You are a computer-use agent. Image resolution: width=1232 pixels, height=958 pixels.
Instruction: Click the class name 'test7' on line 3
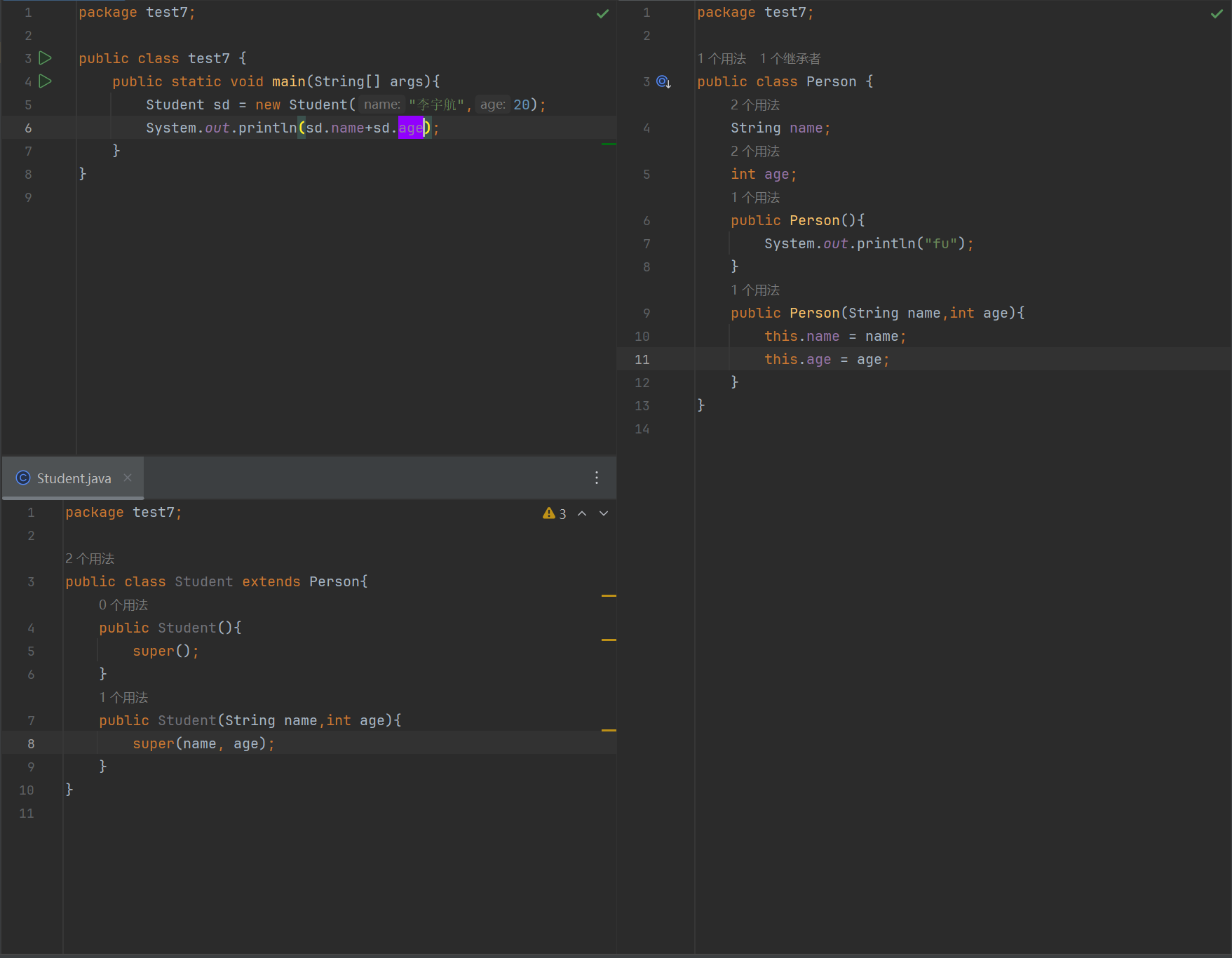[x=209, y=58]
